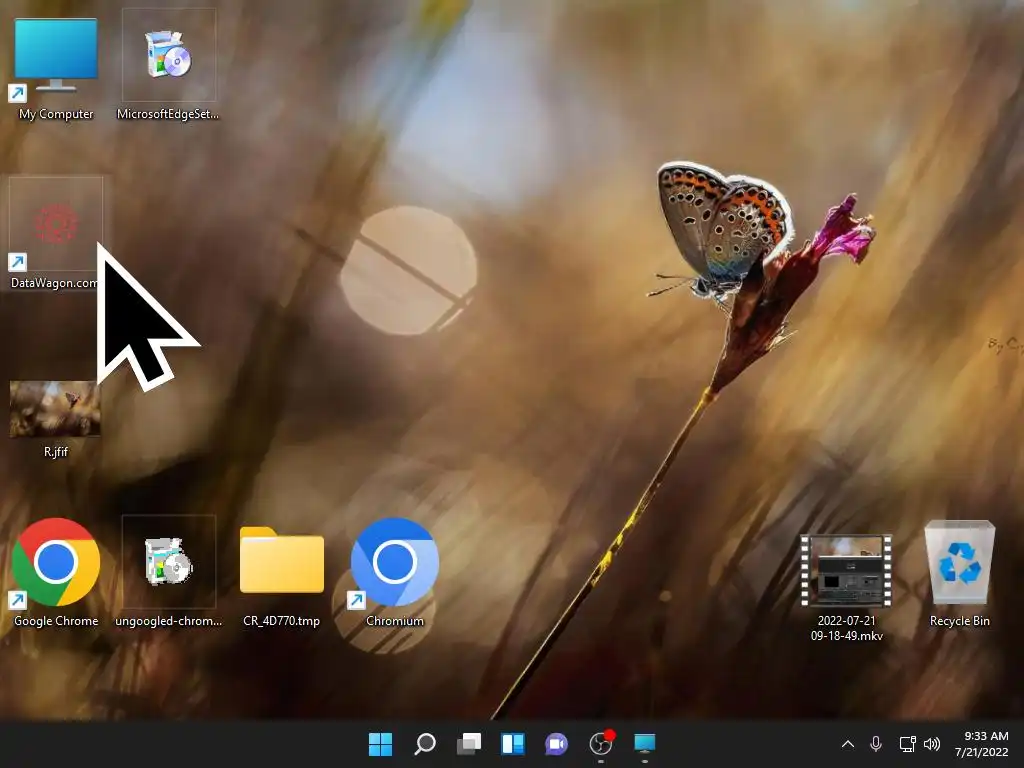Show hidden system tray icons
This screenshot has height=768, width=1024.
click(848, 744)
